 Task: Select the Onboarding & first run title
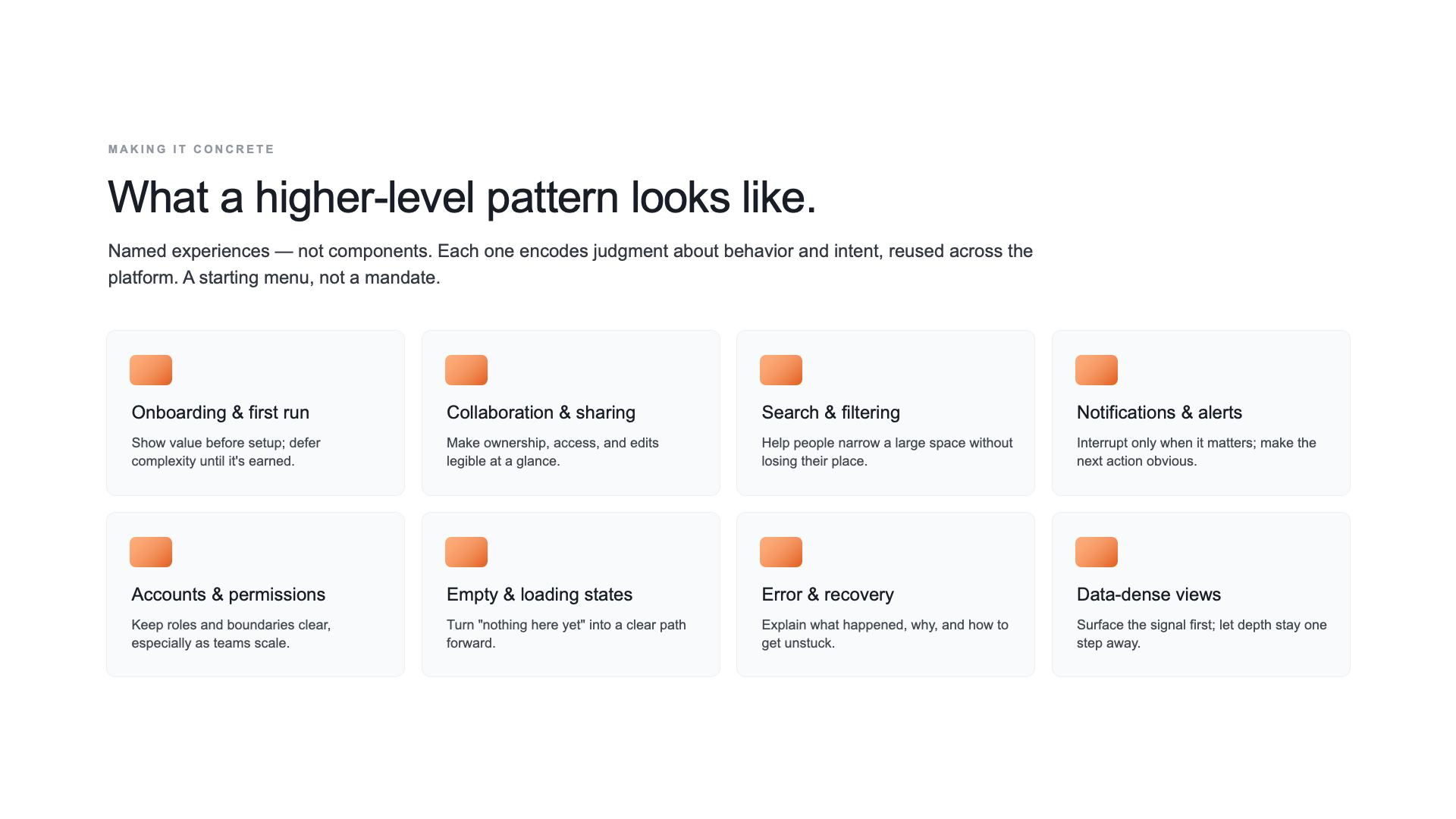[221, 413]
